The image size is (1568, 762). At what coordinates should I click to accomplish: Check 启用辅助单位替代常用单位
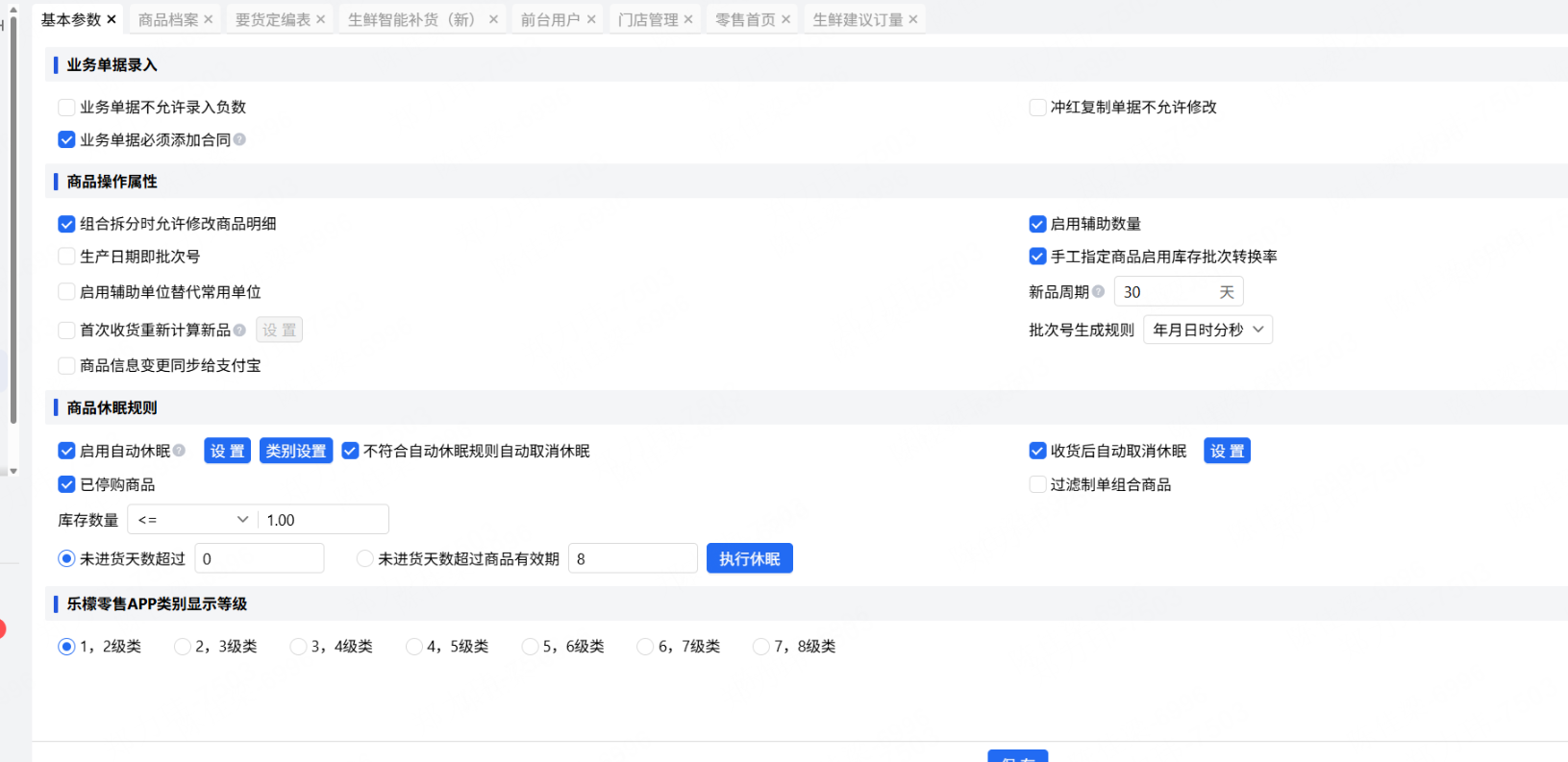[x=66, y=291]
